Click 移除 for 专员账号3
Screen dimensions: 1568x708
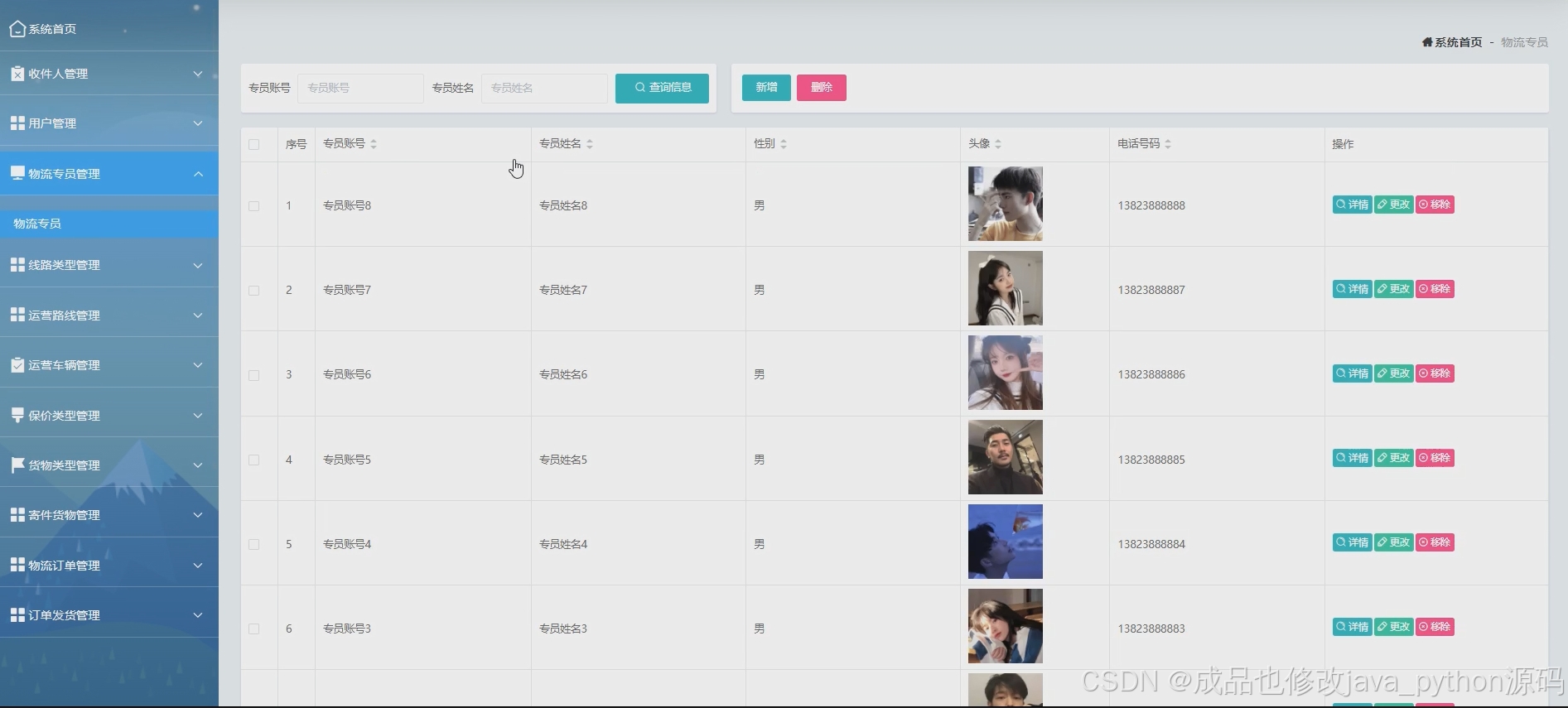1435,627
